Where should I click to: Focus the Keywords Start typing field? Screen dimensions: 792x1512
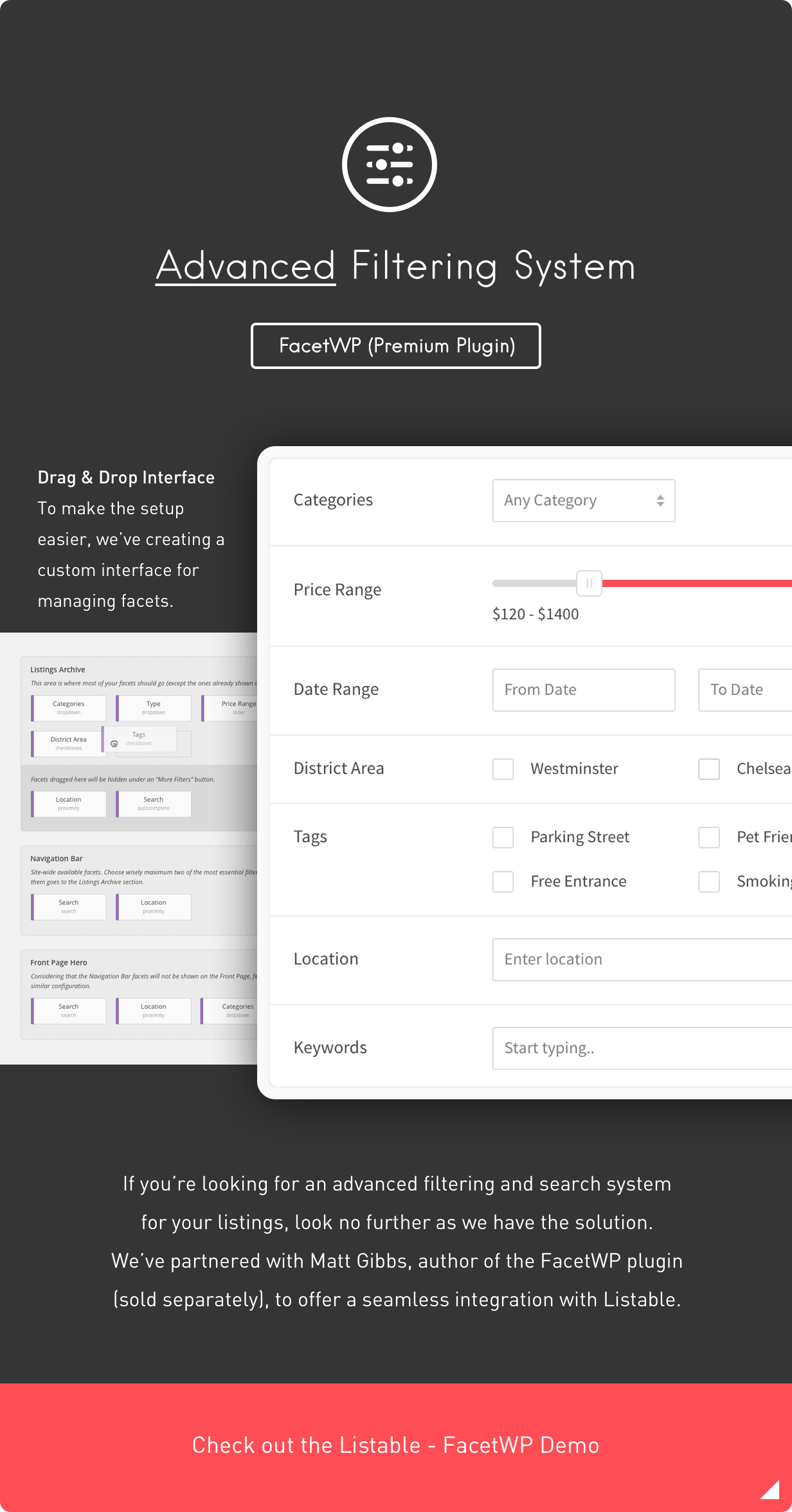pos(642,1048)
